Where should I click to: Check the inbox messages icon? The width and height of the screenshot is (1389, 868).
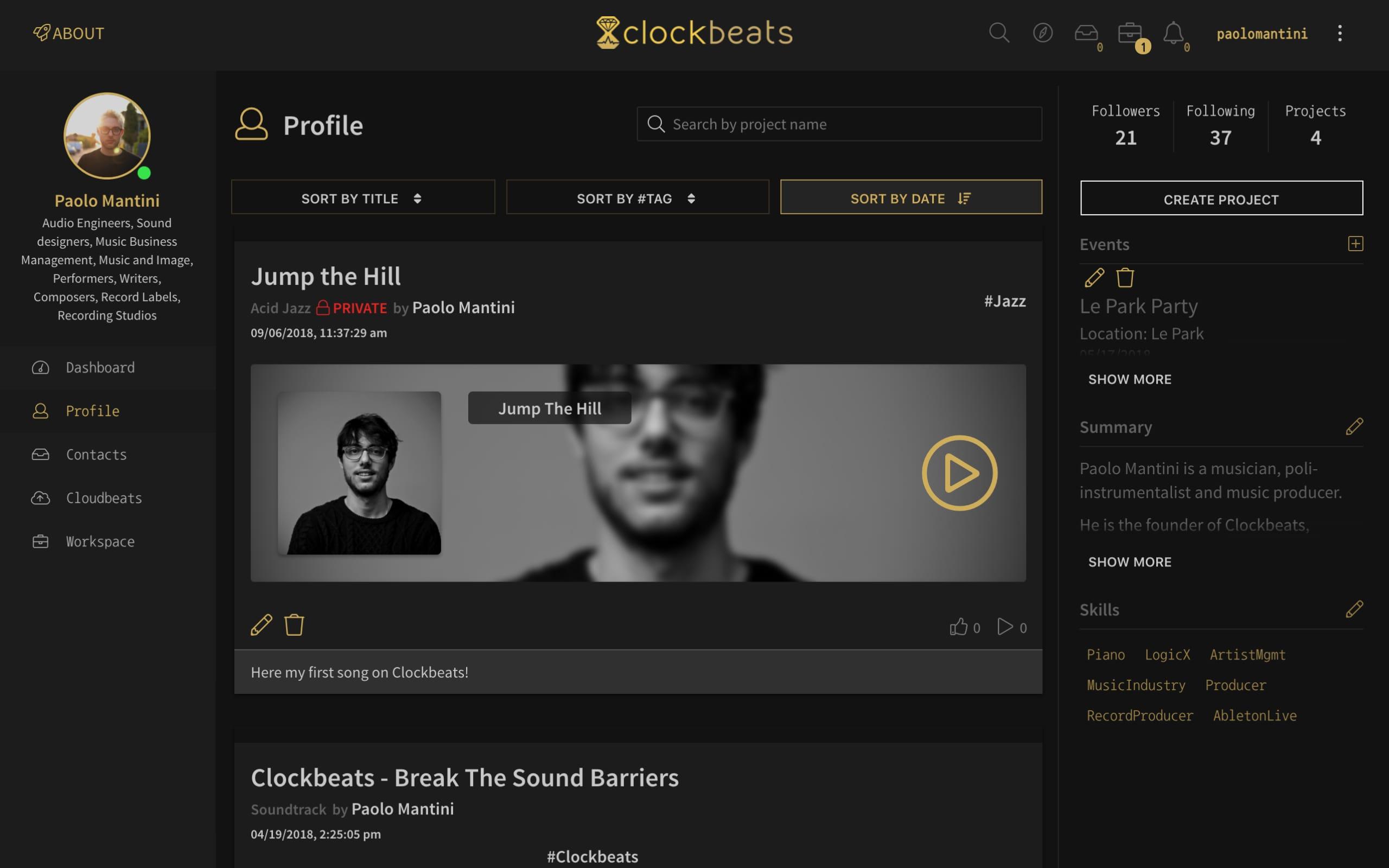point(1087,33)
